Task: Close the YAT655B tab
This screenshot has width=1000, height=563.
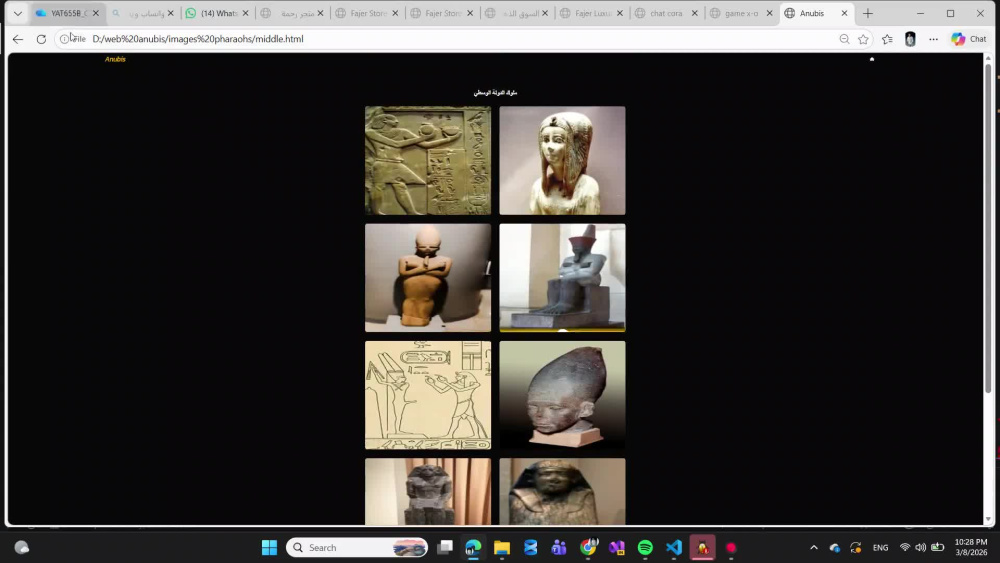Action: 96,13
